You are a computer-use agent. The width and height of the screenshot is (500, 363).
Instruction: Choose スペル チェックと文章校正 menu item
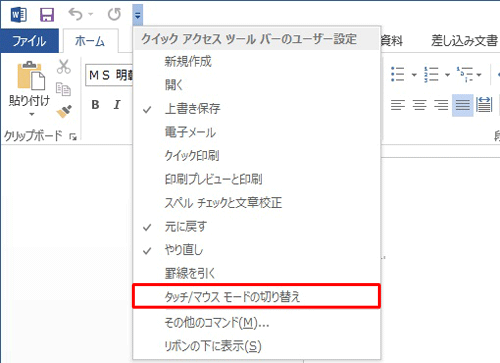click(256, 203)
